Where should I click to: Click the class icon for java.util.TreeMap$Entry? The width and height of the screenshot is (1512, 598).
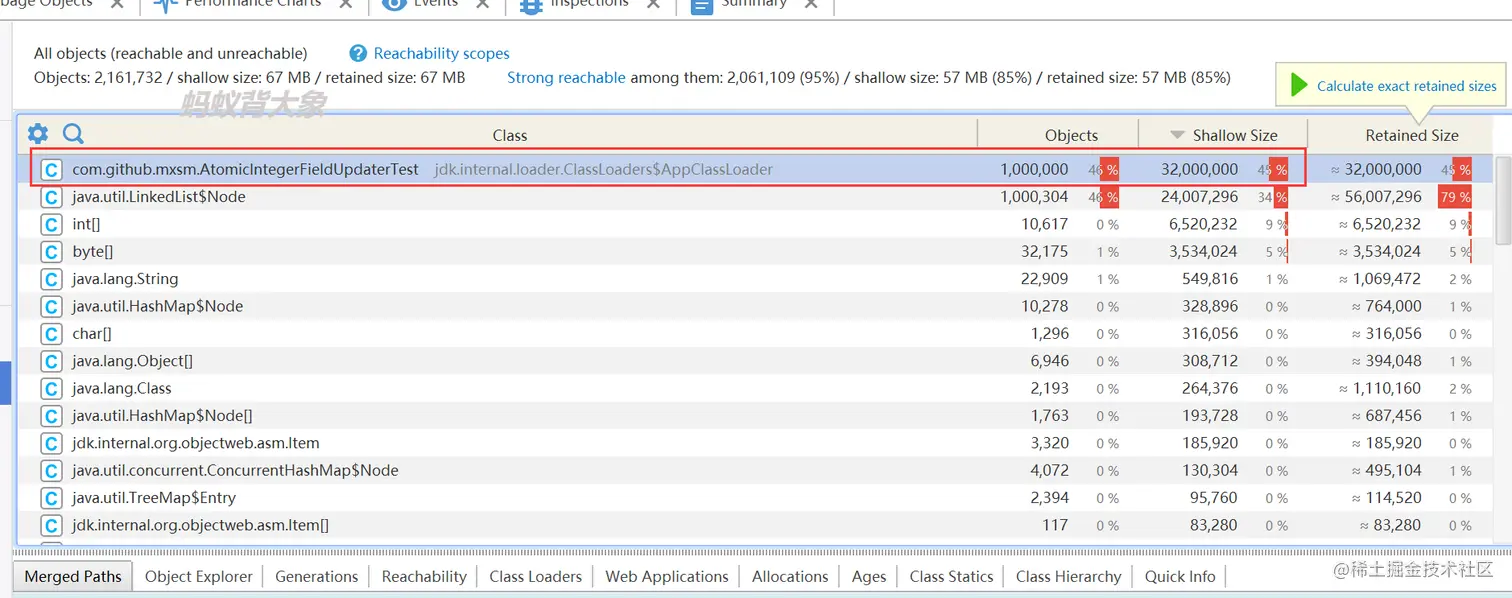pyautogui.click(x=51, y=498)
